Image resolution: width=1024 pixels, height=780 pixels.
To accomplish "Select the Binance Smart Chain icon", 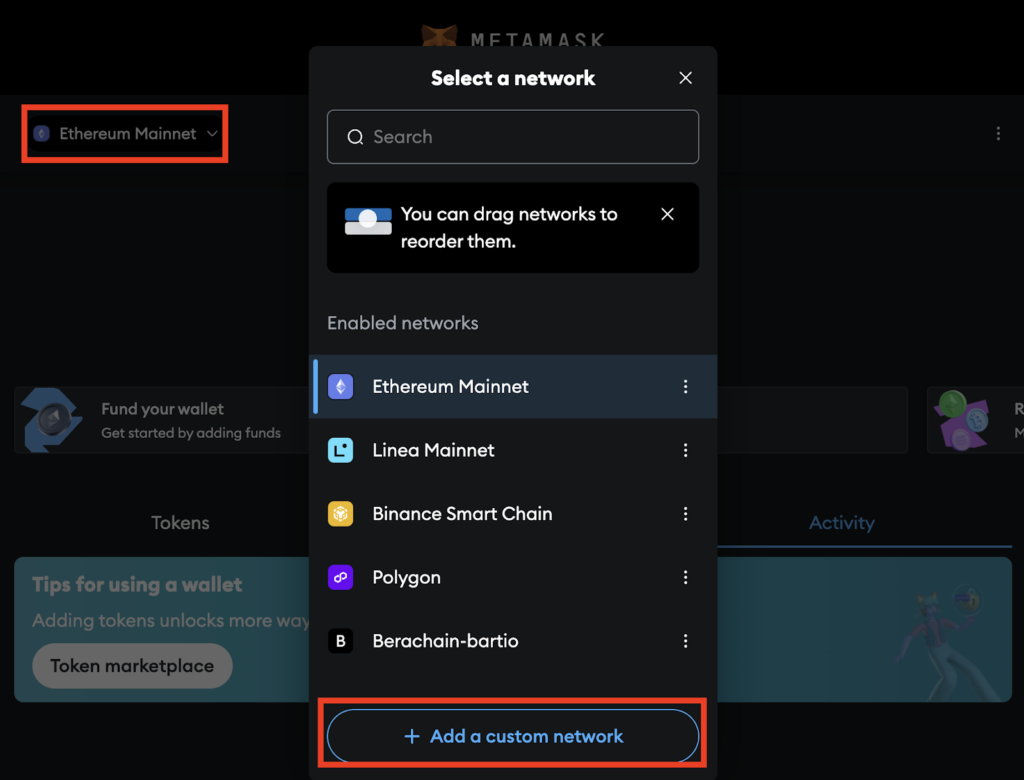I will click(x=341, y=513).
